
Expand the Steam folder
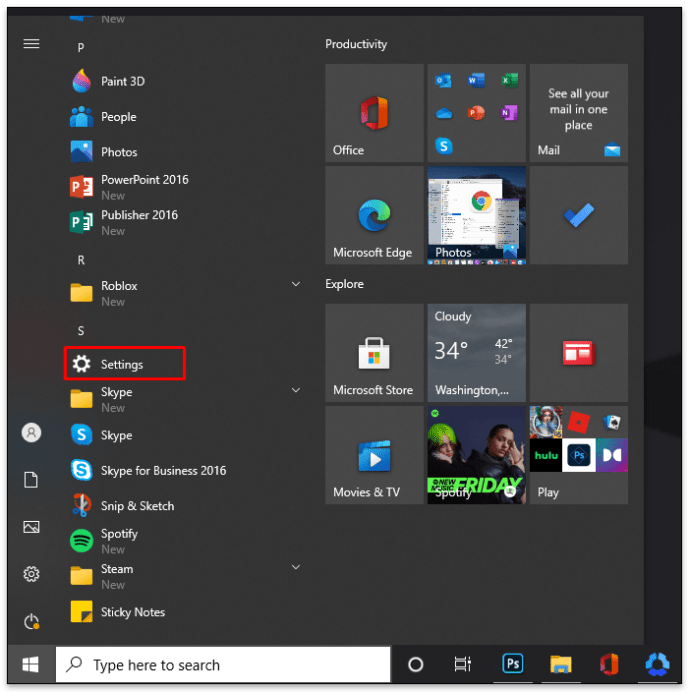(296, 567)
